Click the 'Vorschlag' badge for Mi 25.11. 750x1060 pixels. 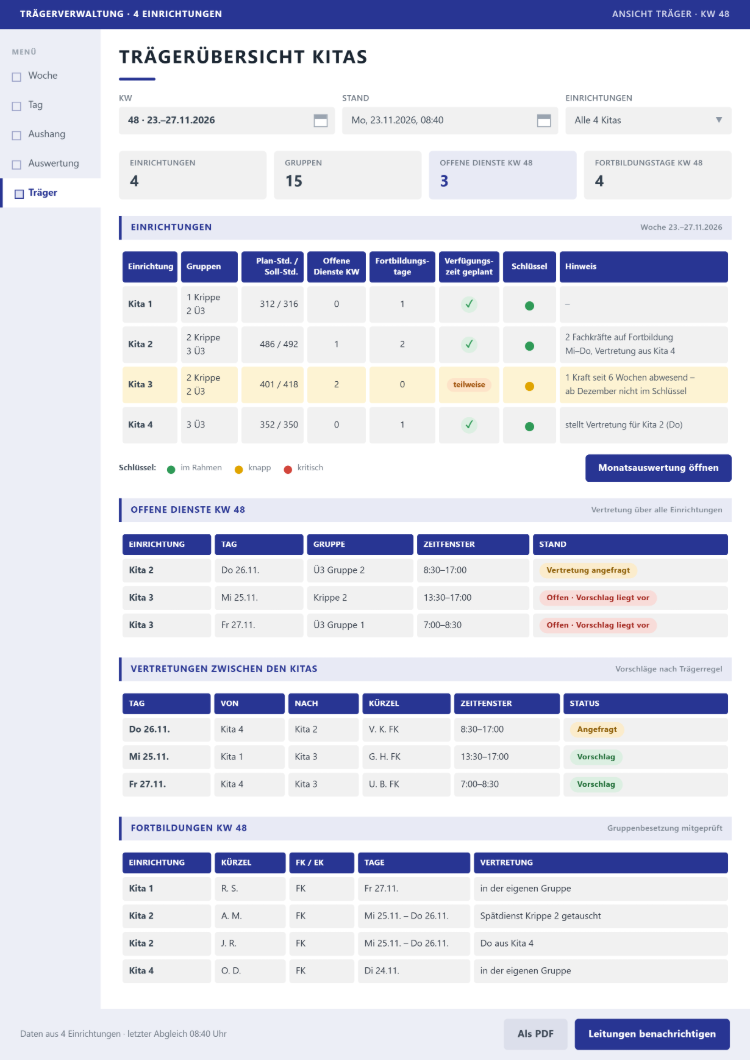[x=596, y=757]
